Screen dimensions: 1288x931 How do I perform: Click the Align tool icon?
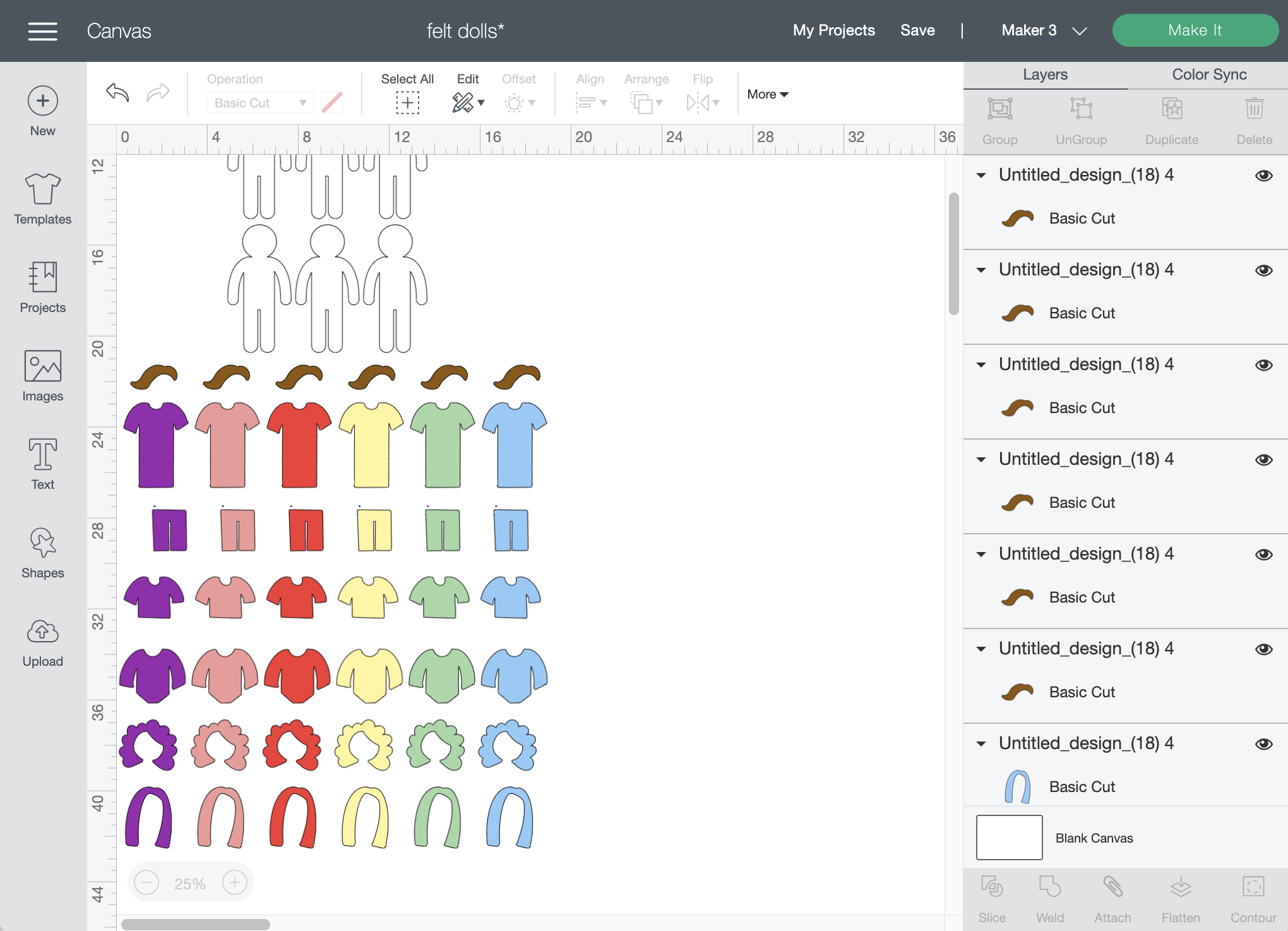[x=590, y=102]
